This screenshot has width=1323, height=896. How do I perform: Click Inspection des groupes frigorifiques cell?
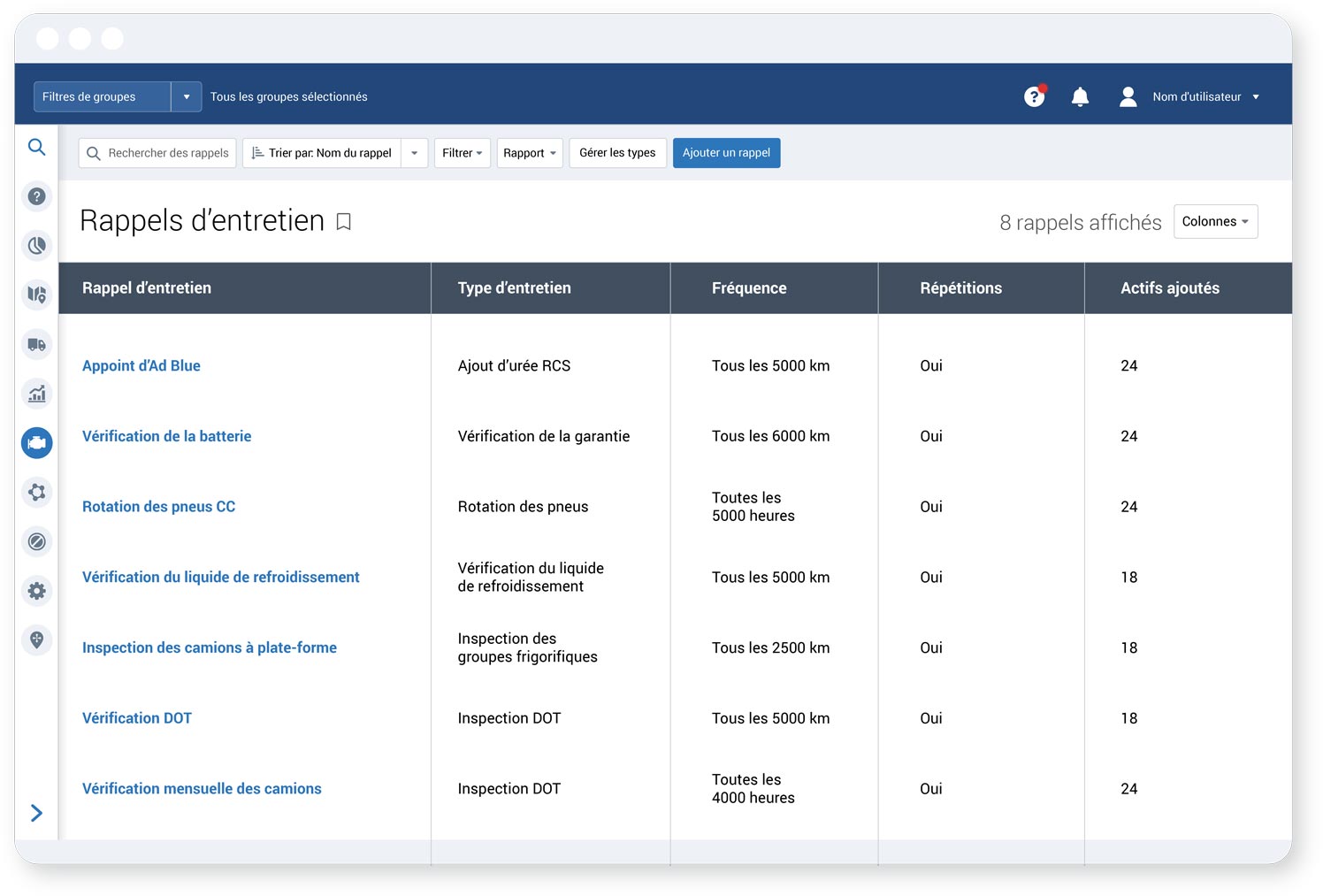tap(527, 647)
